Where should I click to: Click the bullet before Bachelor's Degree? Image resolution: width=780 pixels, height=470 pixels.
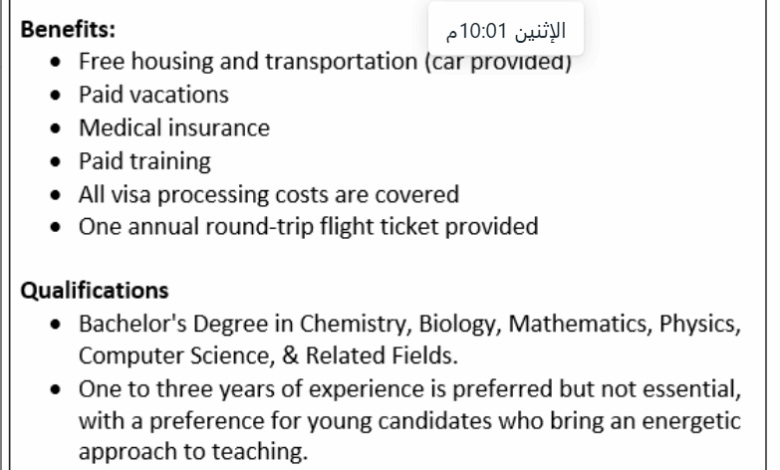(x=56, y=324)
